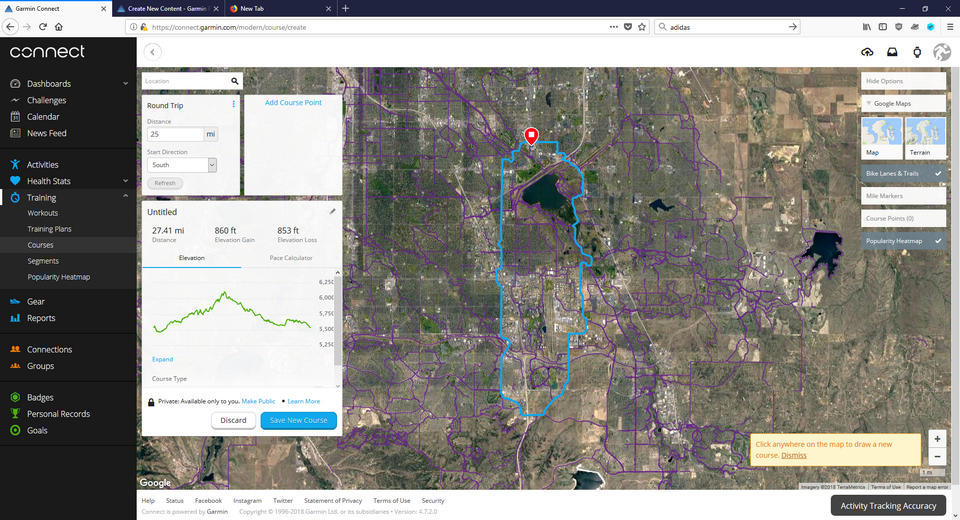Screen dimensions: 960x520
Task: Click the watch device icon
Action: 916,52
